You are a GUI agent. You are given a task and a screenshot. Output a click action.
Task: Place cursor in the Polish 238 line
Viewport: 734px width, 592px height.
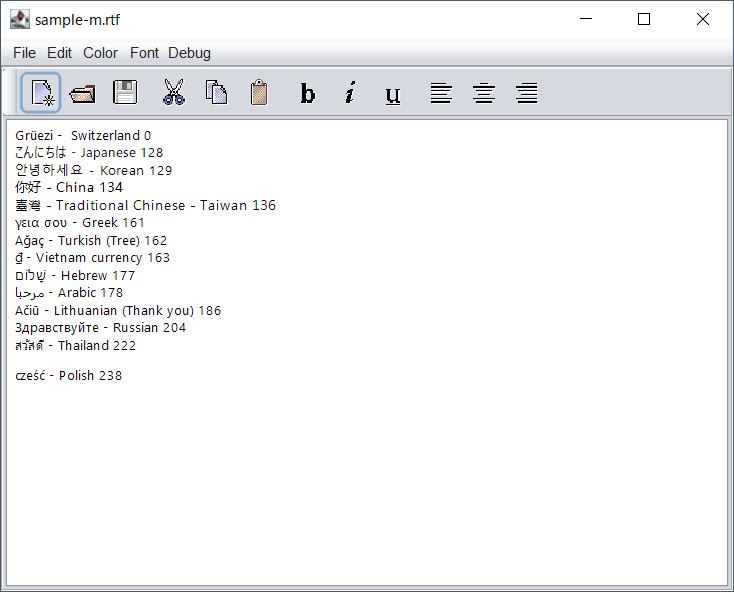pos(69,376)
